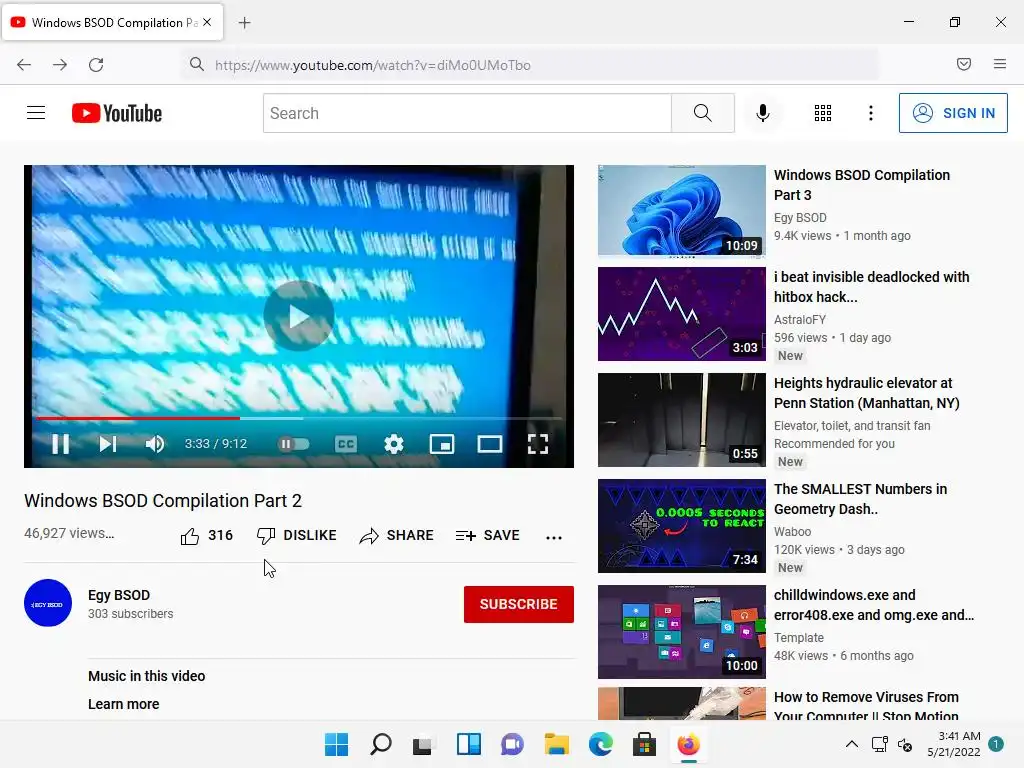The image size is (1024, 768).
Task: Close the Windows BSOD Compilation tab
Action: coord(207,22)
